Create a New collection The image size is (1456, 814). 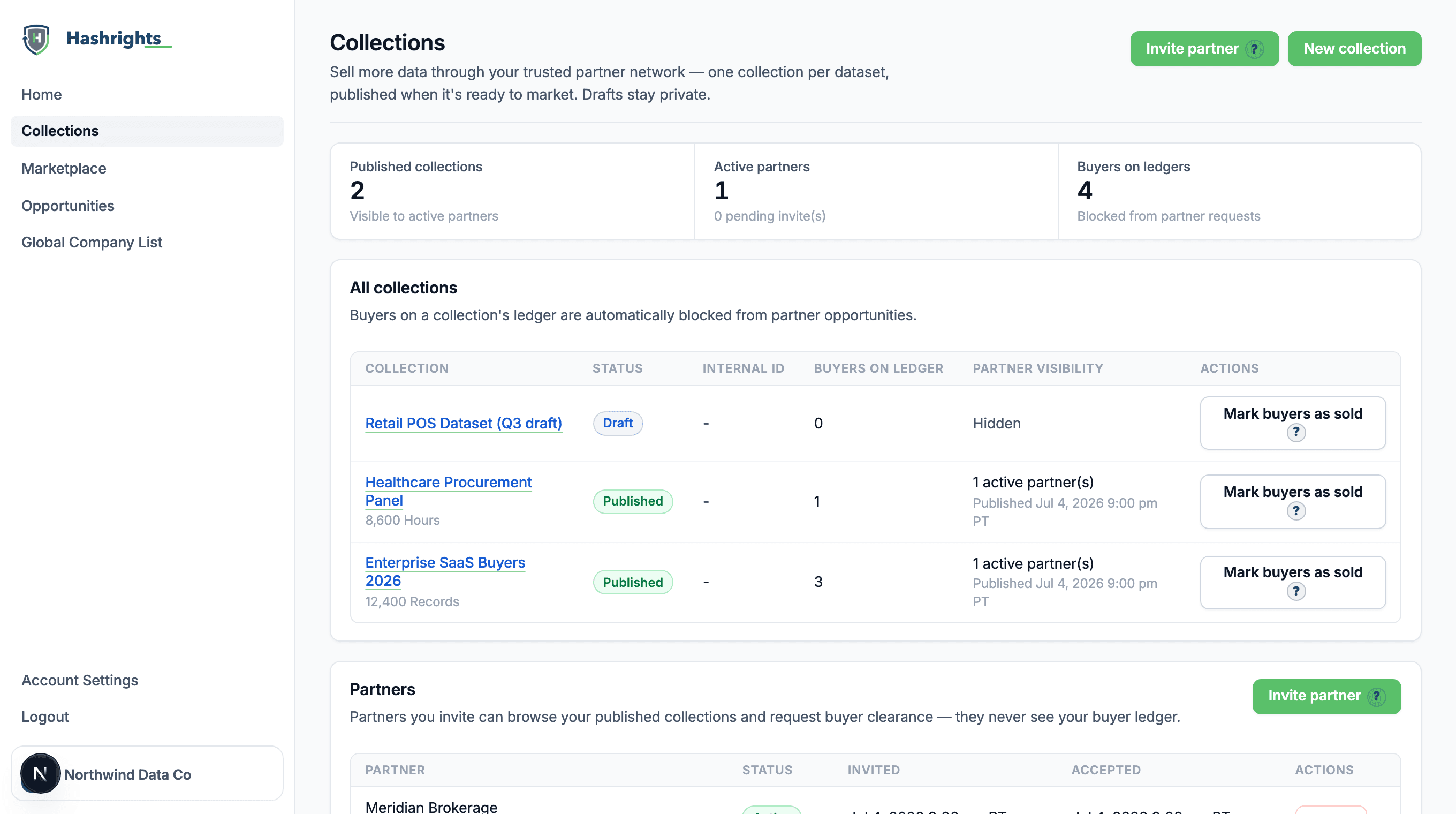click(1354, 49)
